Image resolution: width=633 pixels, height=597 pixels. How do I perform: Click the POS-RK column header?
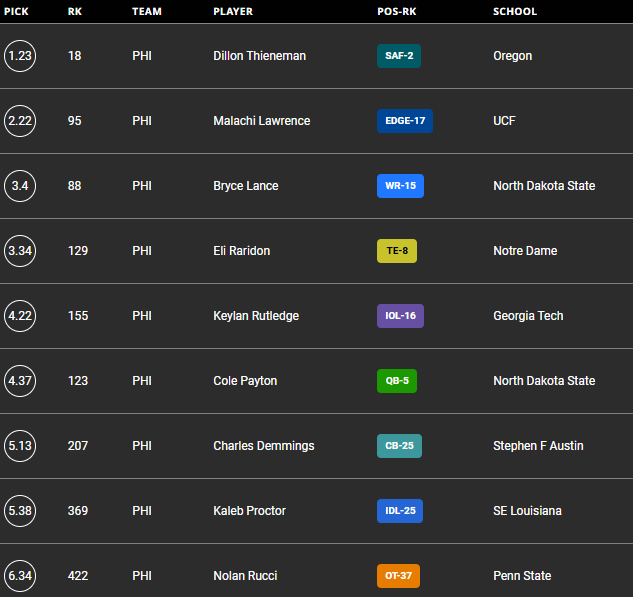click(398, 12)
